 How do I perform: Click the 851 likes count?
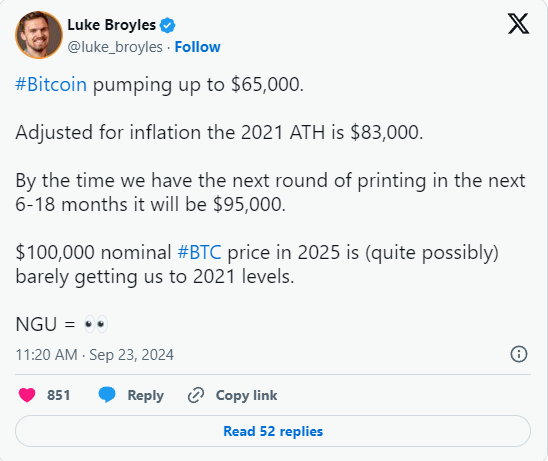coord(59,395)
